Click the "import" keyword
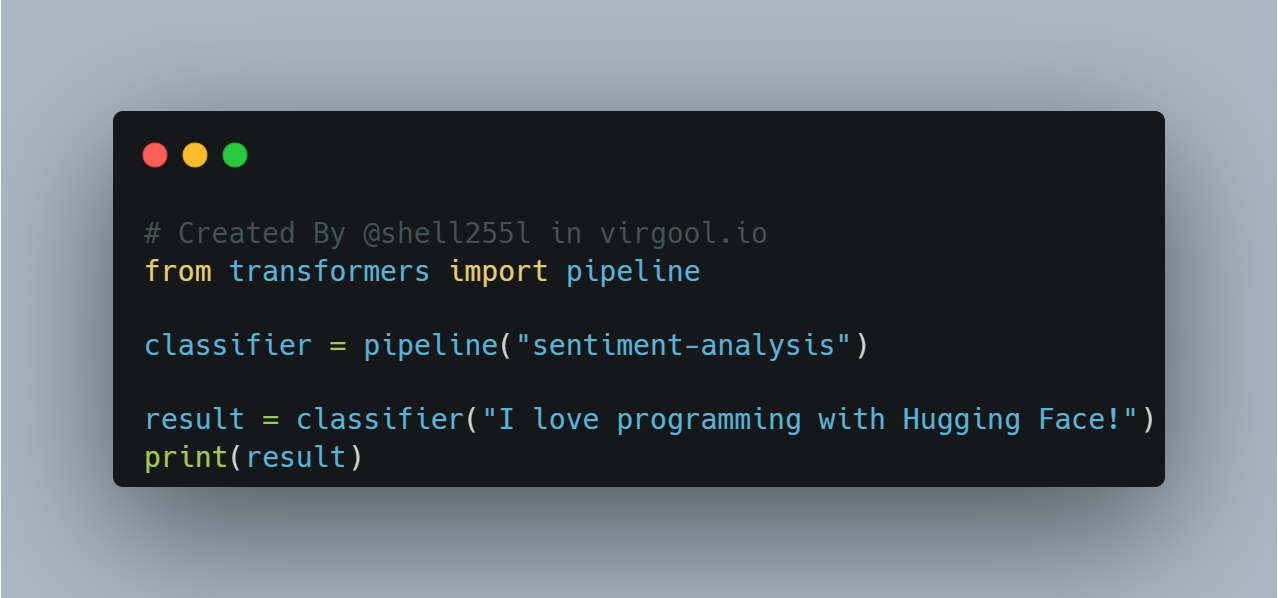This screenshot has height=598, width=1278. 498,271
